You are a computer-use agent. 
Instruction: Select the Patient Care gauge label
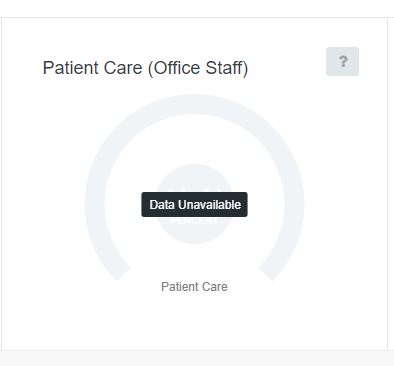[x=194, y=287]
